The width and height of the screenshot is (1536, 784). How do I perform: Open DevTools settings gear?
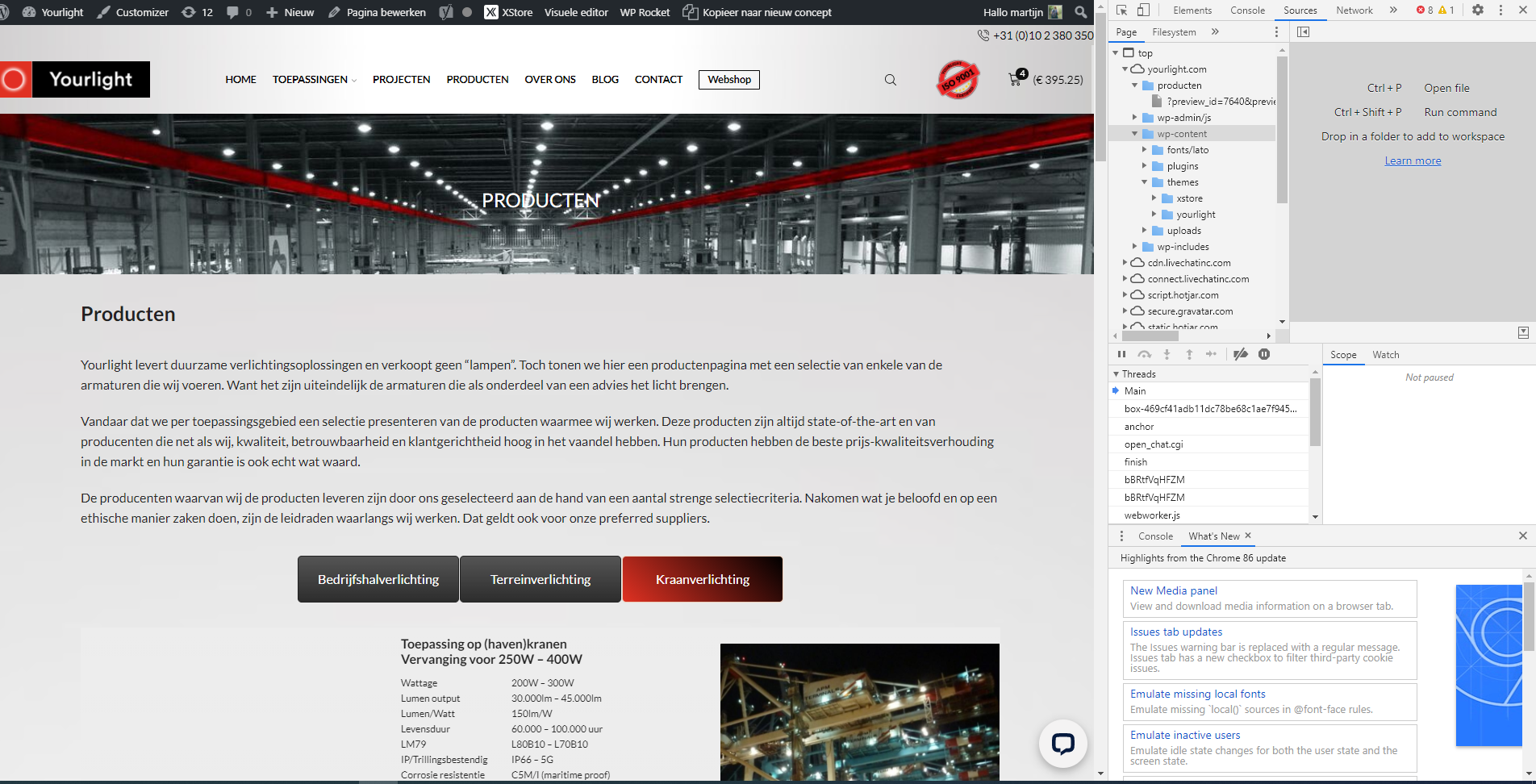1477,10
